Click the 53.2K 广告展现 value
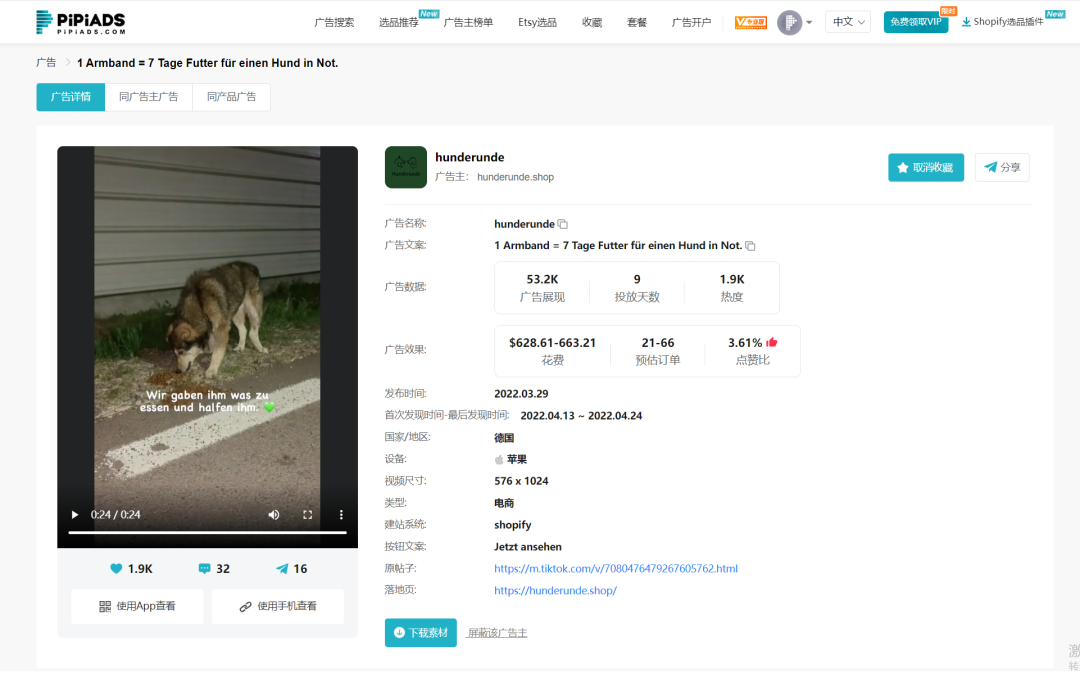The height and width of the screenshot is (673, 1080). pos(542,280)
